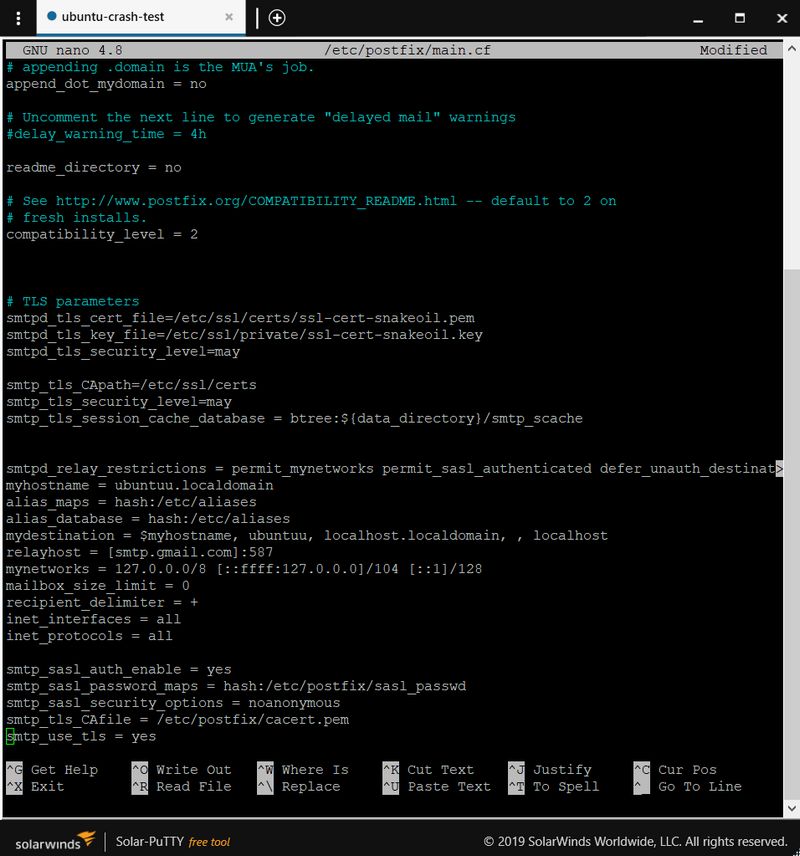
Task: Click the Modified status in nano header
Action: pos(733,50)
